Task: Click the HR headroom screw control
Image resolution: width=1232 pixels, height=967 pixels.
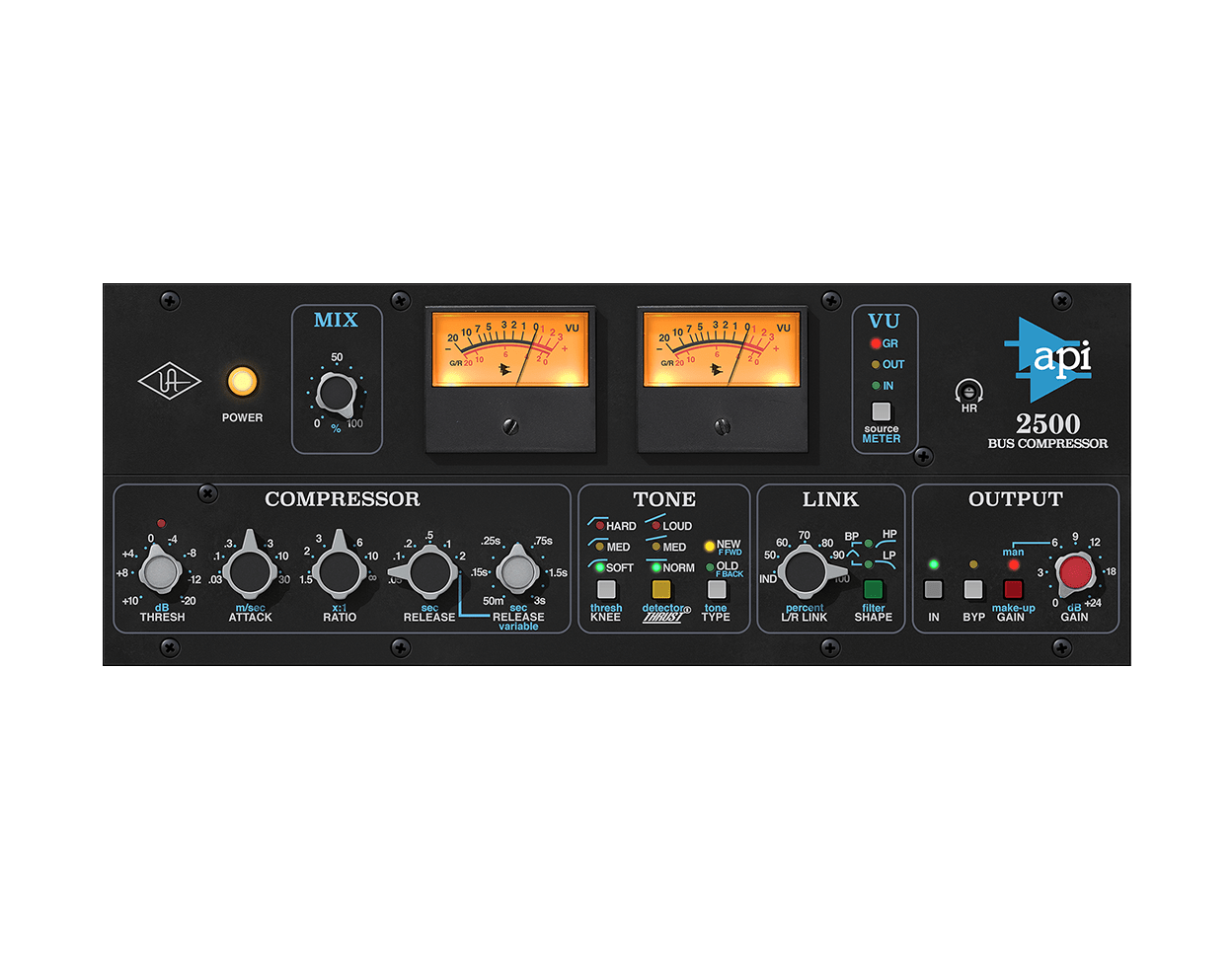Action: (968, 391)
